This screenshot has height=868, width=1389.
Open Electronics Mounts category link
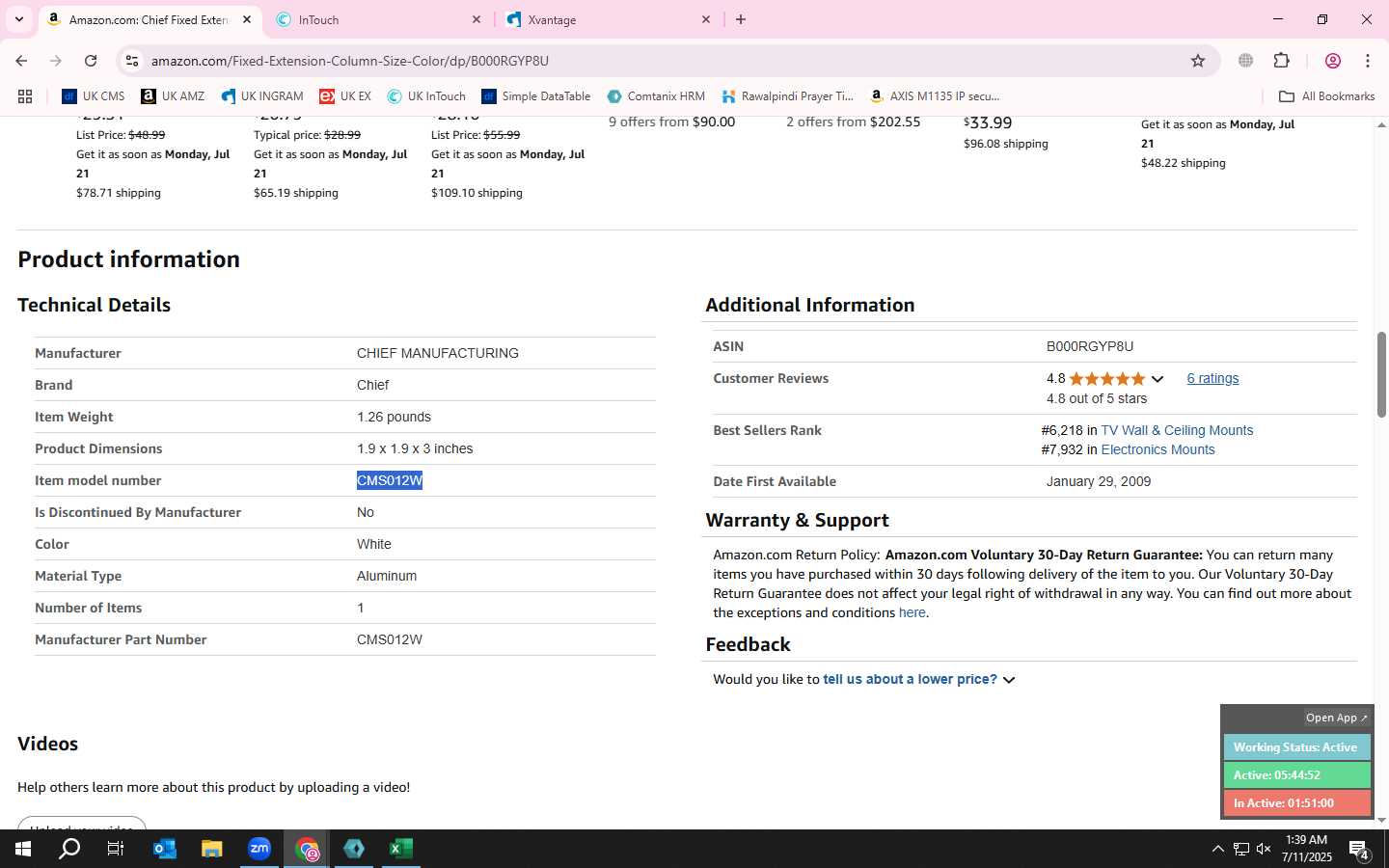[x=1157, y=449]
